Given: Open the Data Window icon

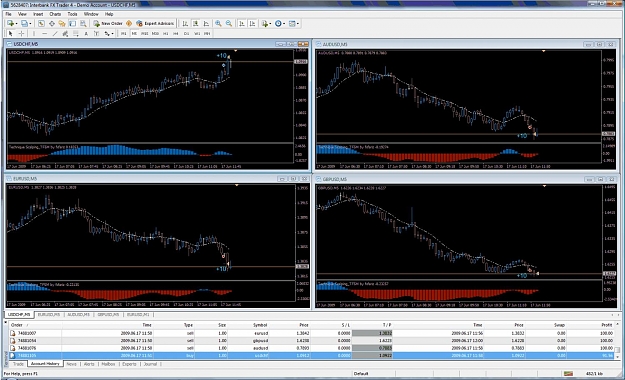Looking at the screenshot, I should click(x=52, y=24).
